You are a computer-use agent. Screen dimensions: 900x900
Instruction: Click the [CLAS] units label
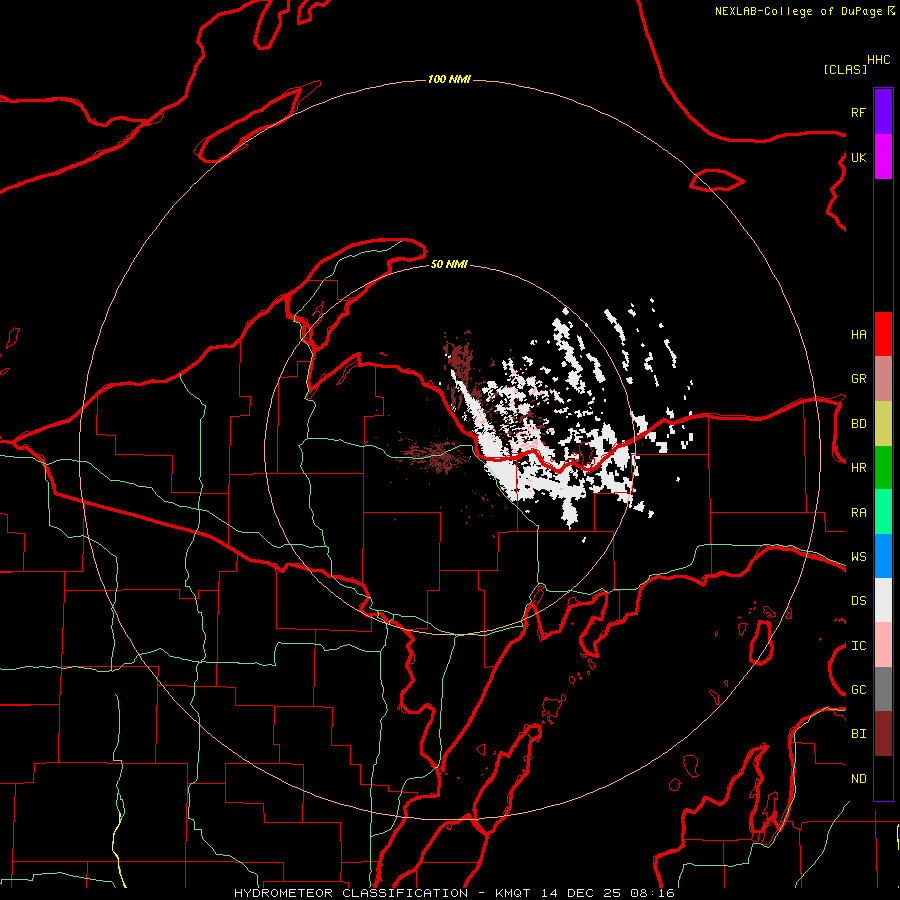[845, 69]
